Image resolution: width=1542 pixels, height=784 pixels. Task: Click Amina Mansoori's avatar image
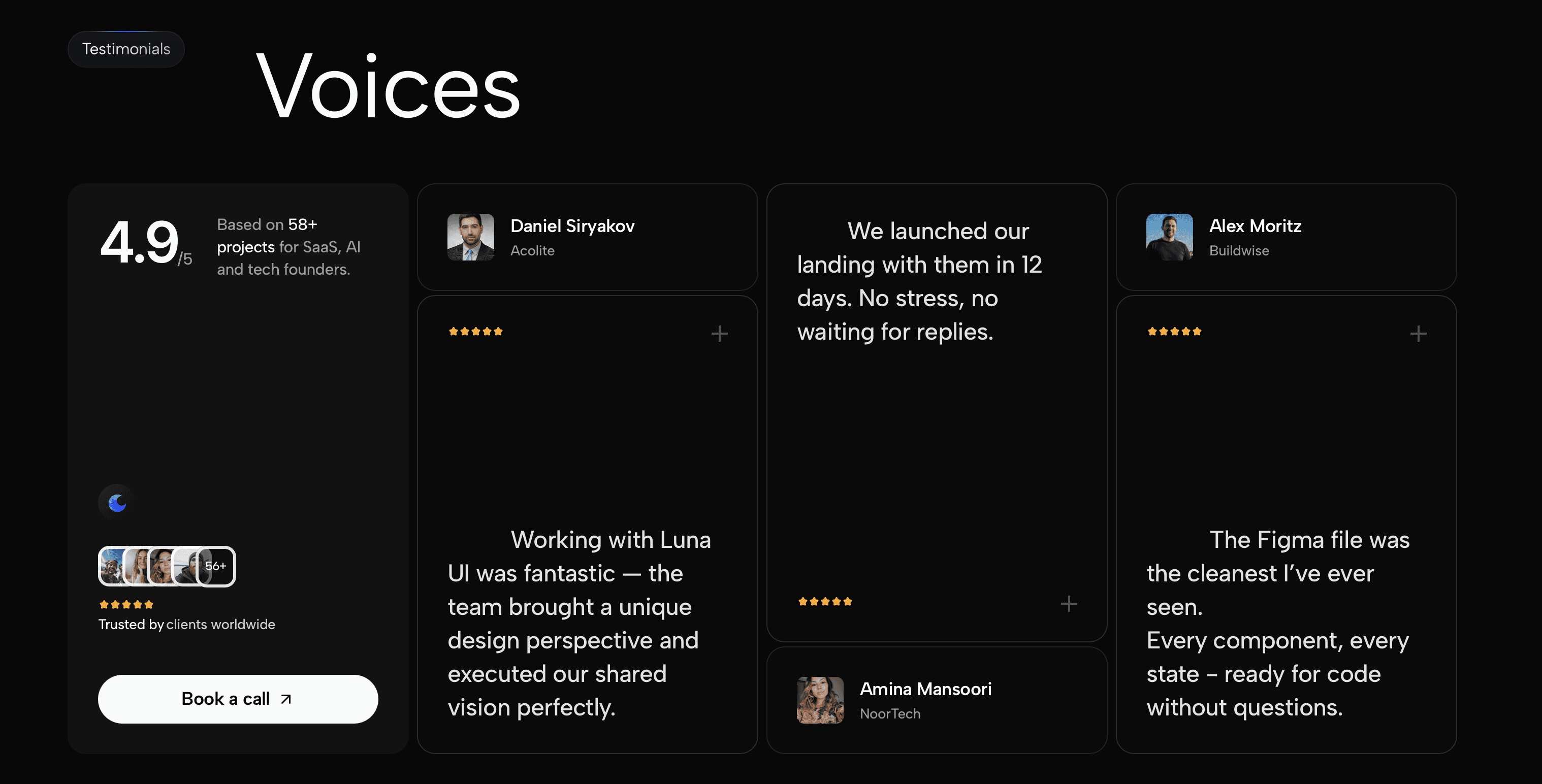(820, 700)
